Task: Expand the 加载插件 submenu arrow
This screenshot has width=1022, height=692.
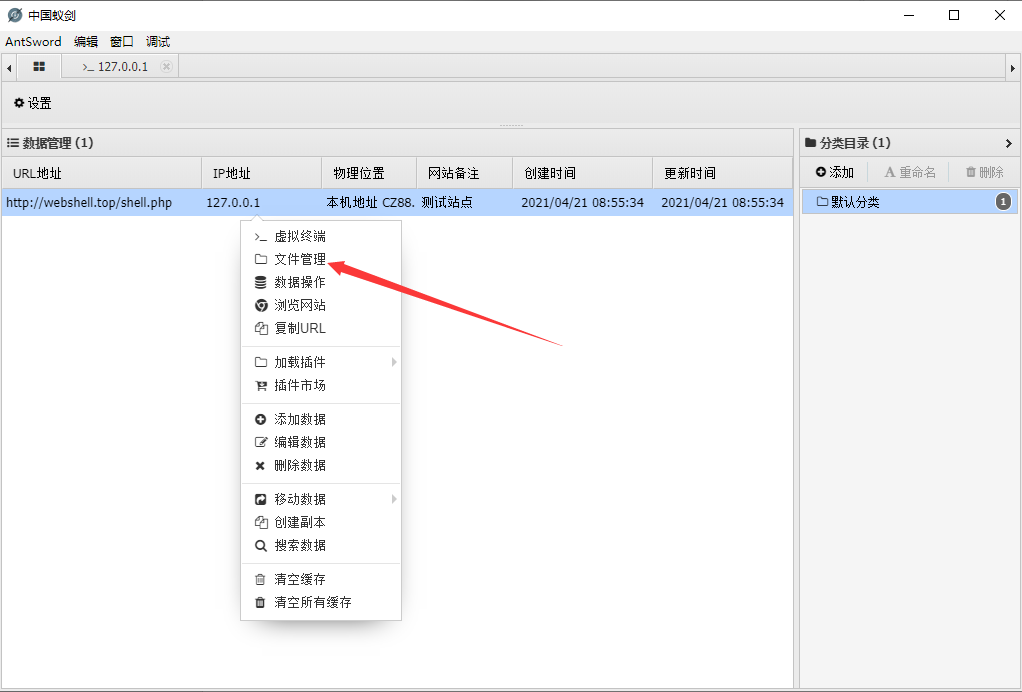Action: [394, 362]
